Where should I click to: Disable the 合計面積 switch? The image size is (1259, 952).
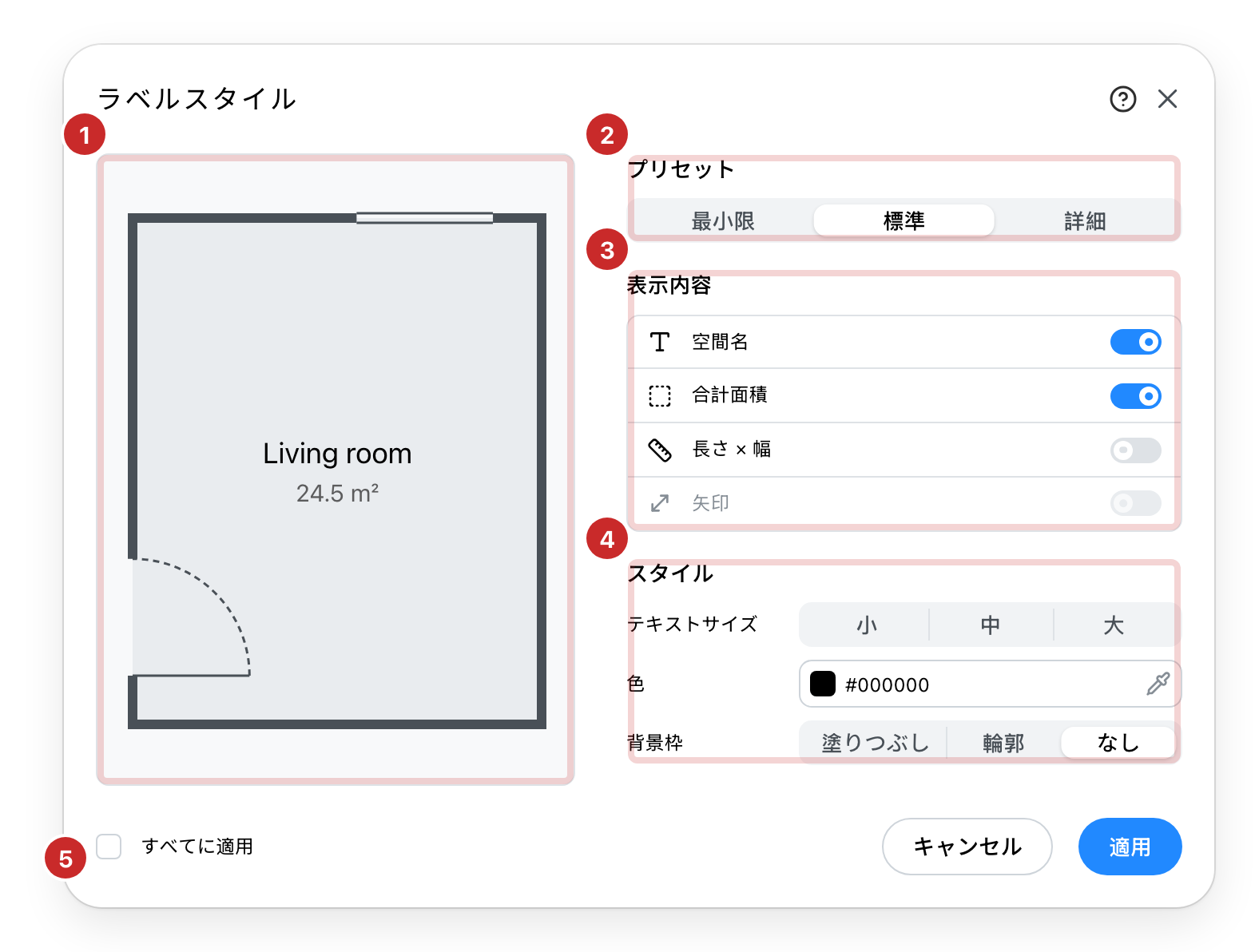[x=1135, y=395]
